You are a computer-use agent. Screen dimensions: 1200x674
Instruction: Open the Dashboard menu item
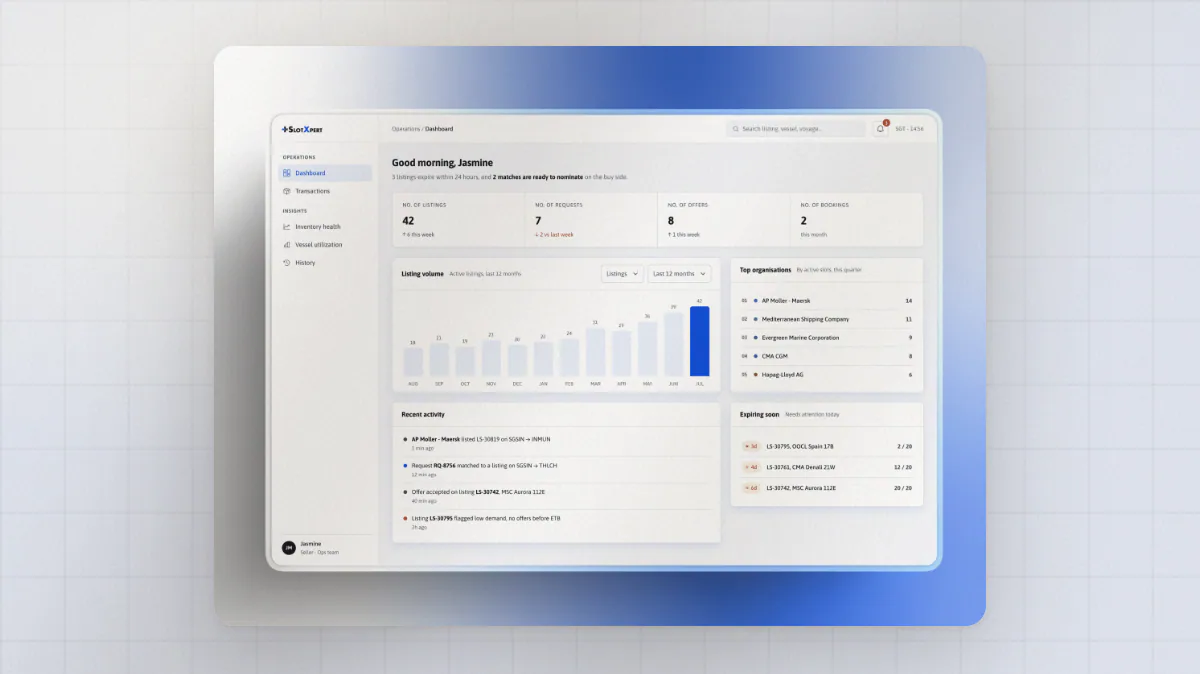click(325, 173)
